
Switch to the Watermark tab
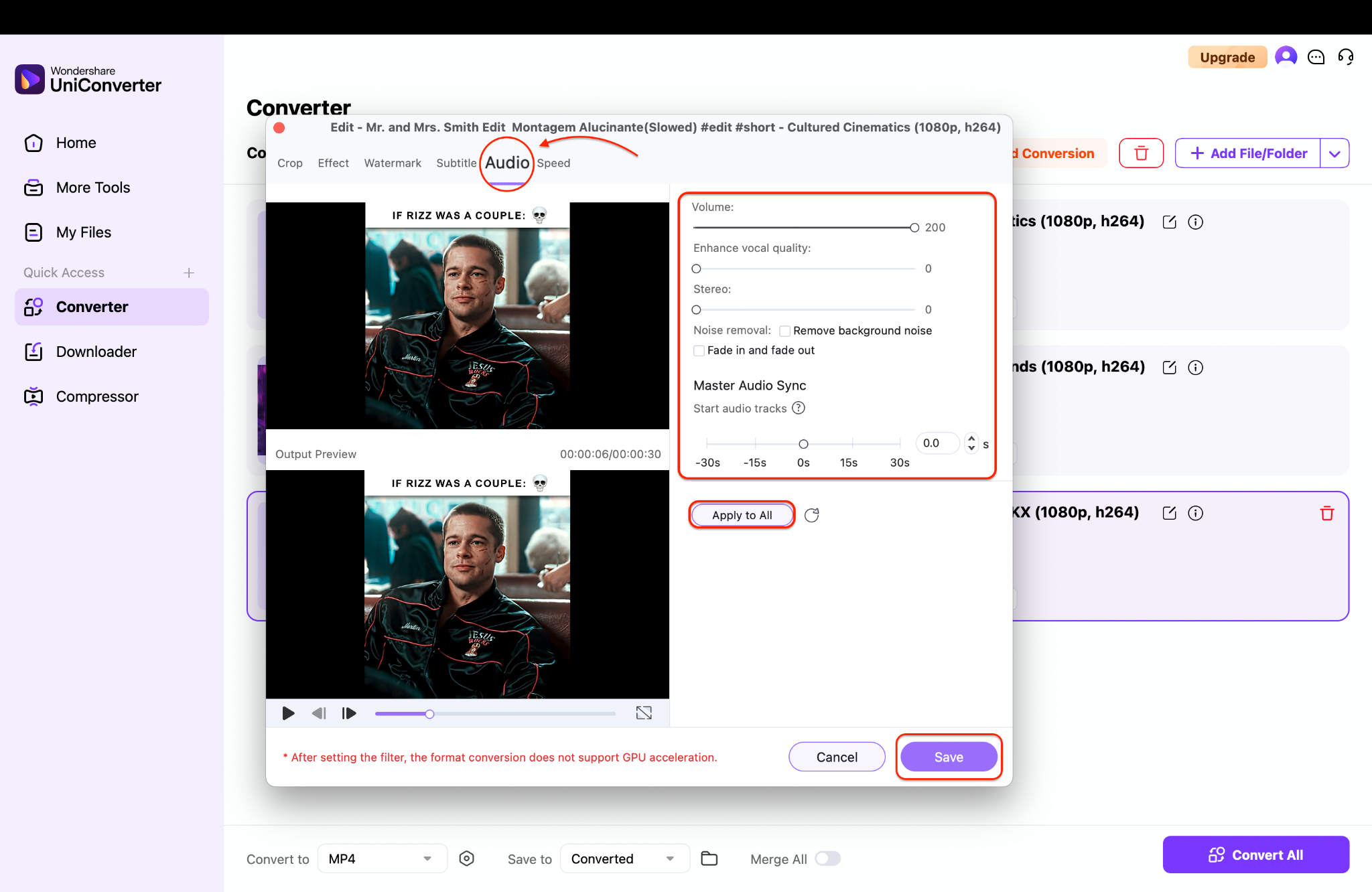tap(393, 163)
